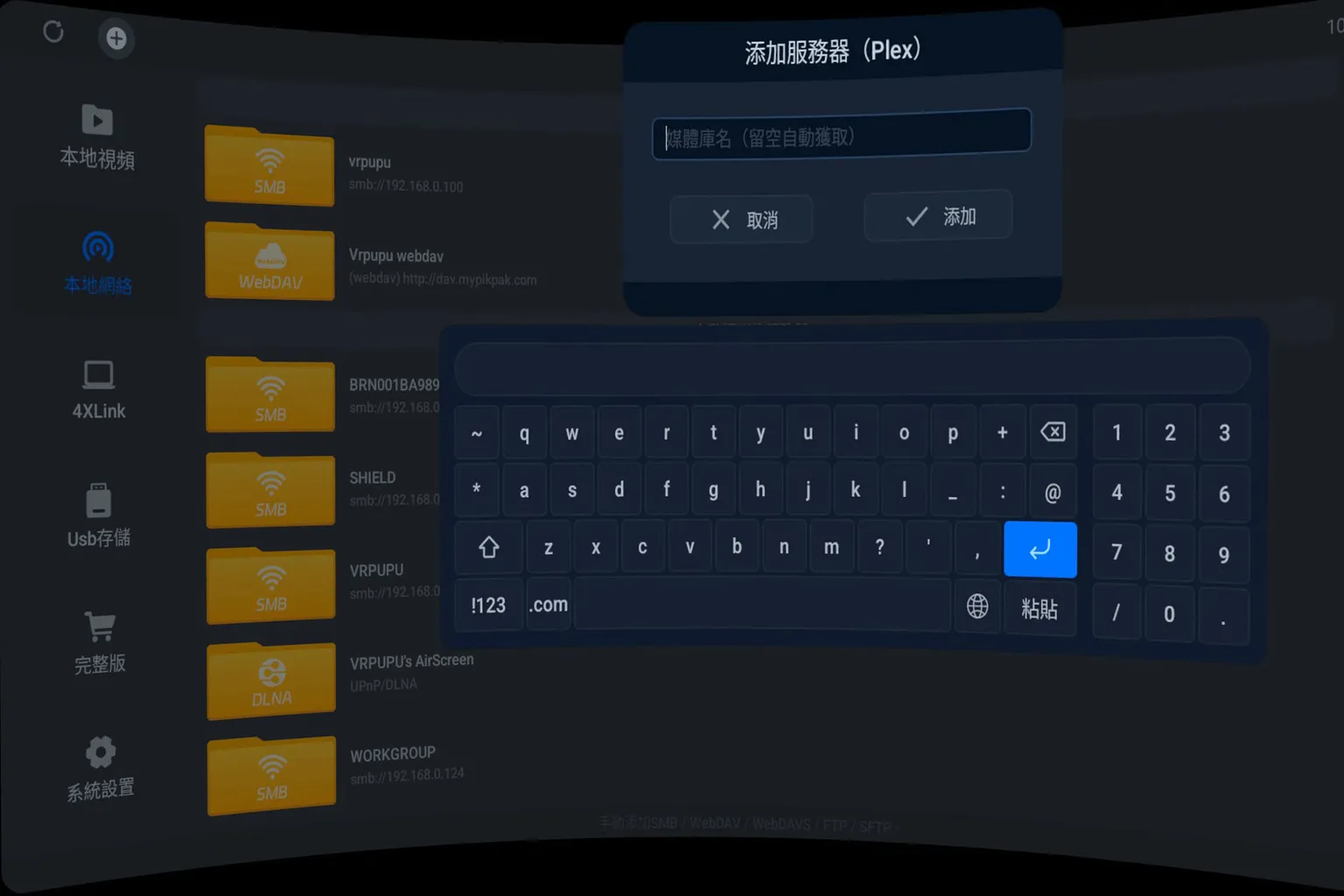Screen dimensions: 1344x896
Task: Tap the blue return key
Action: pos(1040,549)
